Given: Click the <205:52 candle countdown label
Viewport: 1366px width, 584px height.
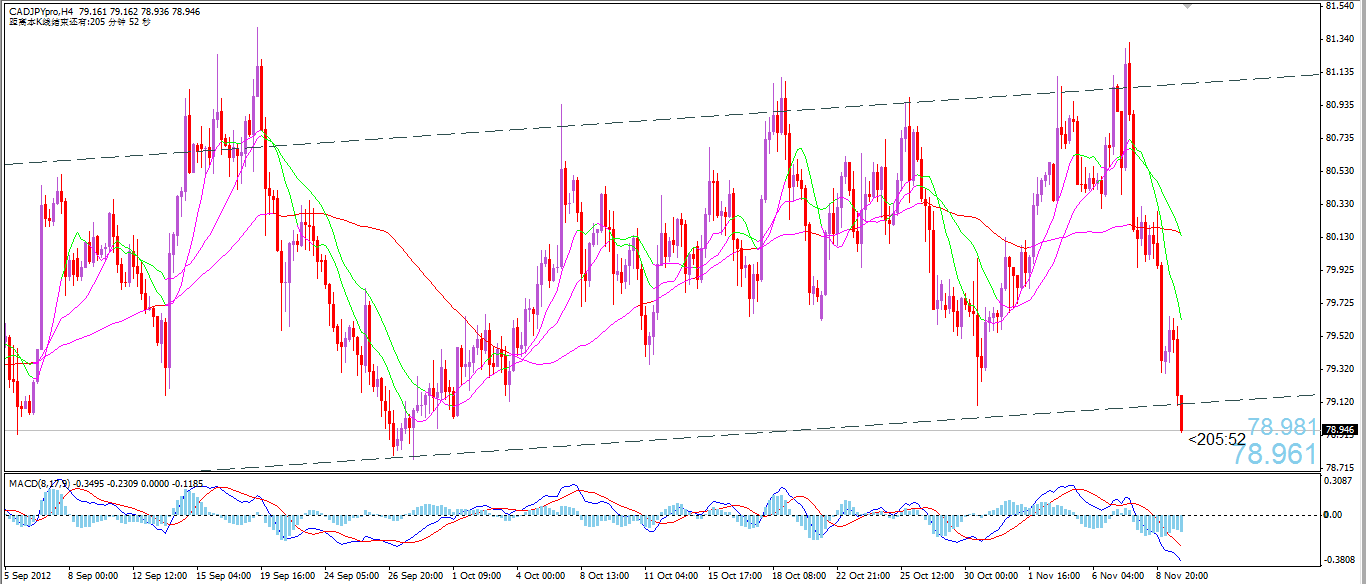Looking at the screenshot, I should 1217,439.
